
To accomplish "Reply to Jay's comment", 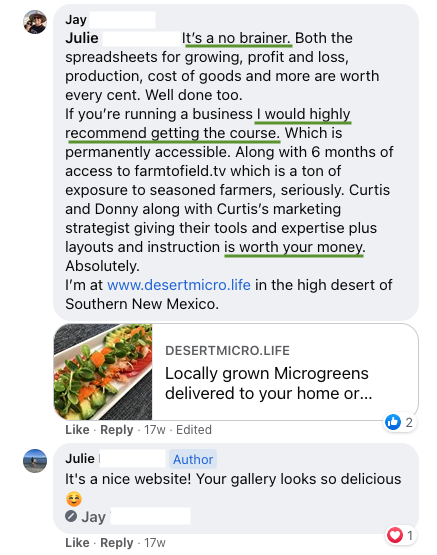I will 117,430.
